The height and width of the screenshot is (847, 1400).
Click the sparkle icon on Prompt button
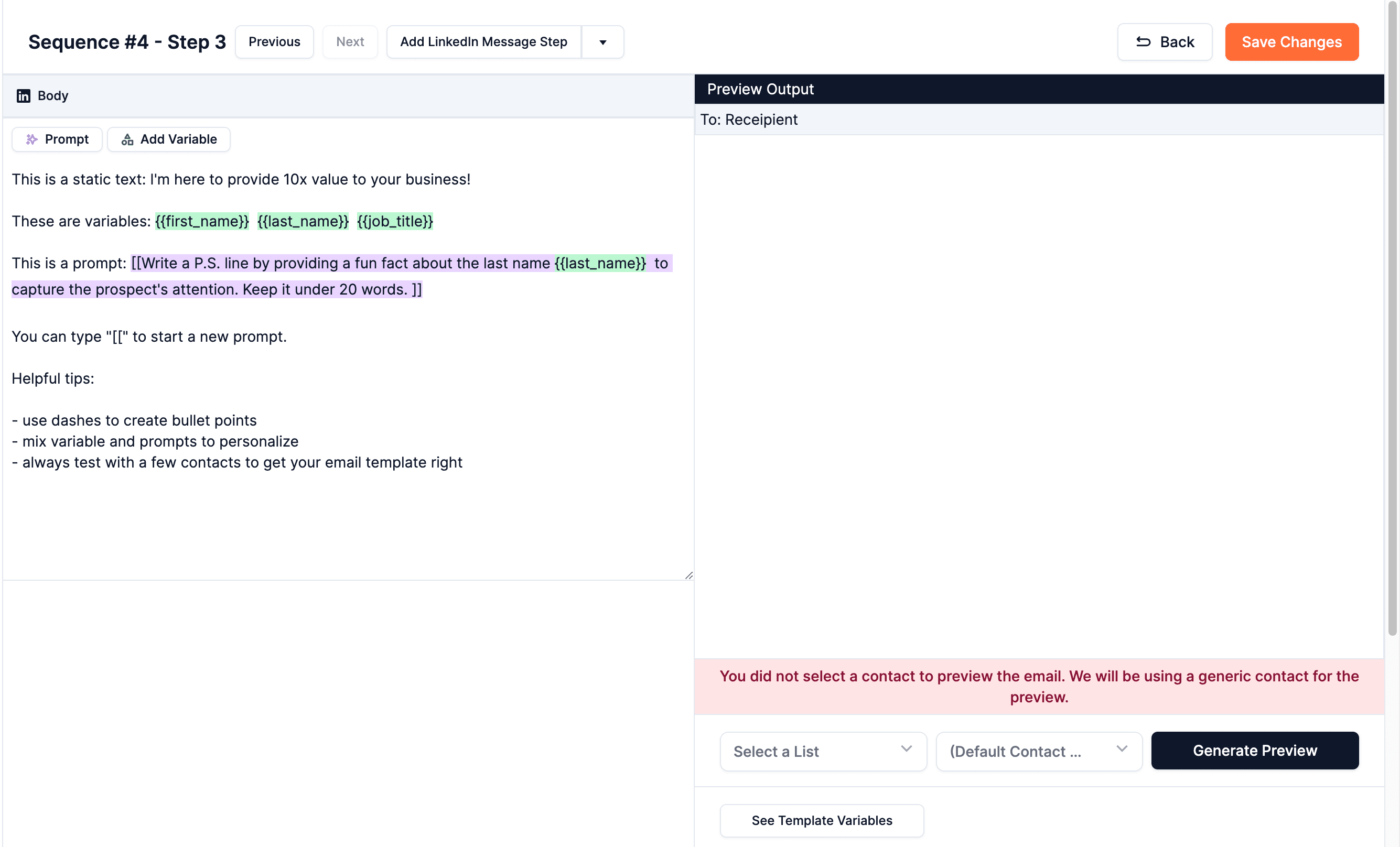(x=32, y=139)
